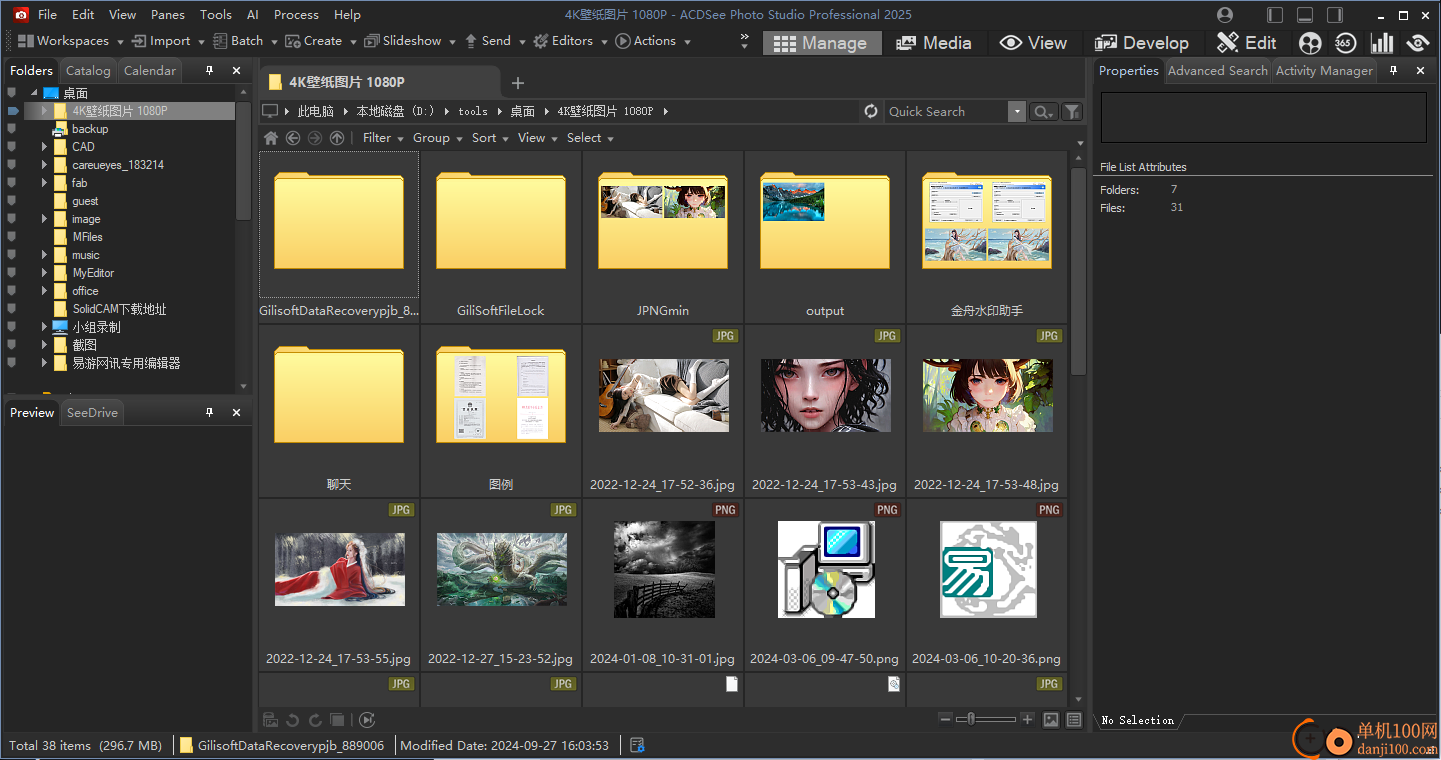Click the plus zoom-in thumbnails button
This screenshot has height=760, width=1441.
1027,720
